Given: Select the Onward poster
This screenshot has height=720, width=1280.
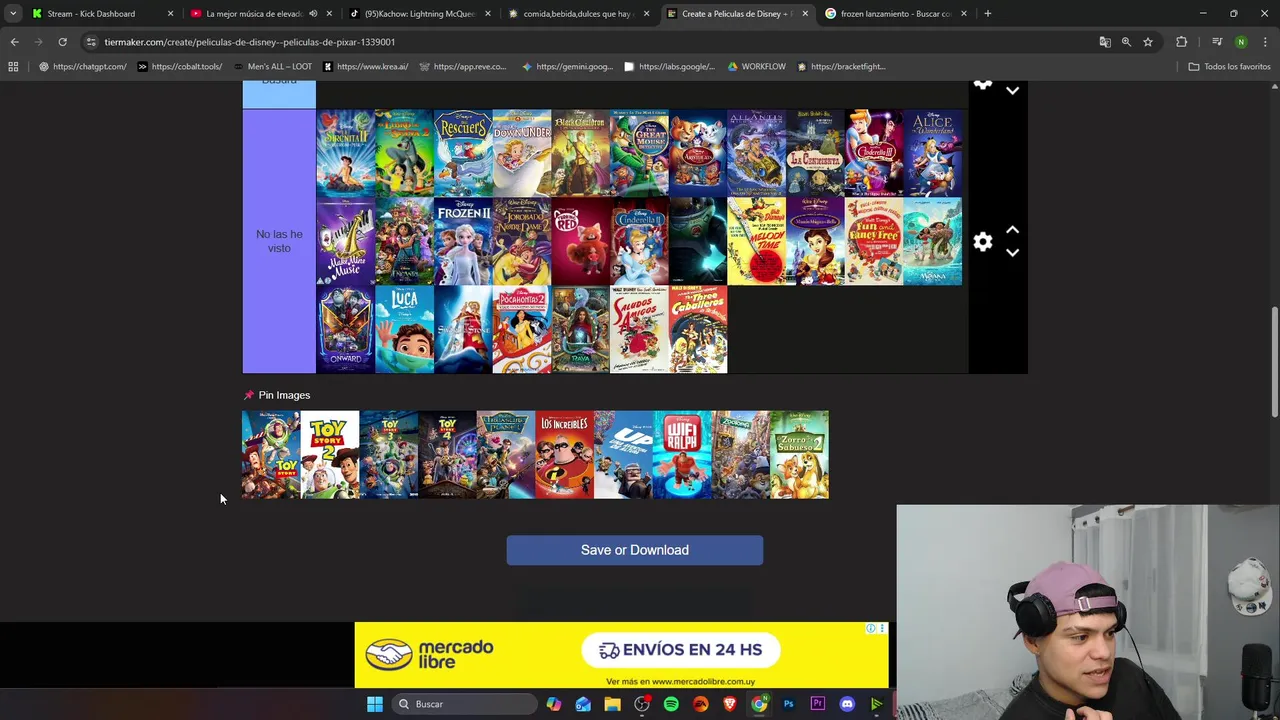Looking at the screenshot, I should (346, 330).
